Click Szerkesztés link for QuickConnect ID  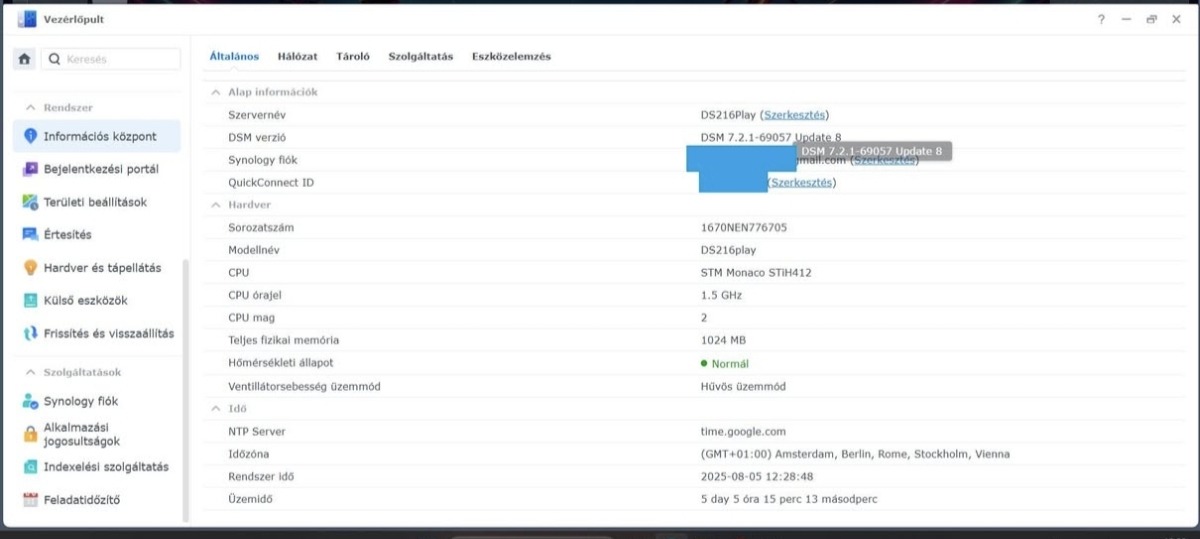click(802, 182)
